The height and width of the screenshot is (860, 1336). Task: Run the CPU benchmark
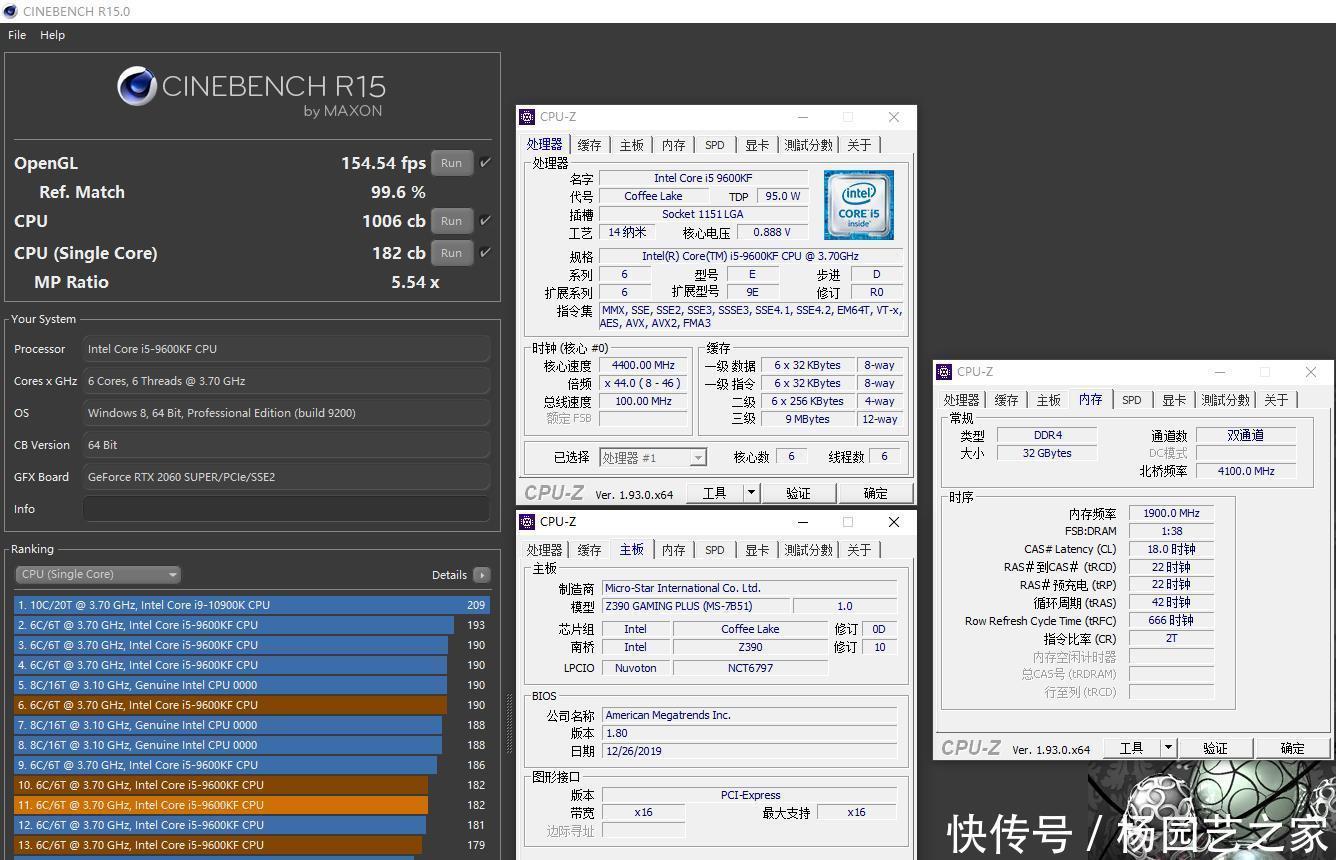[452, 221]
